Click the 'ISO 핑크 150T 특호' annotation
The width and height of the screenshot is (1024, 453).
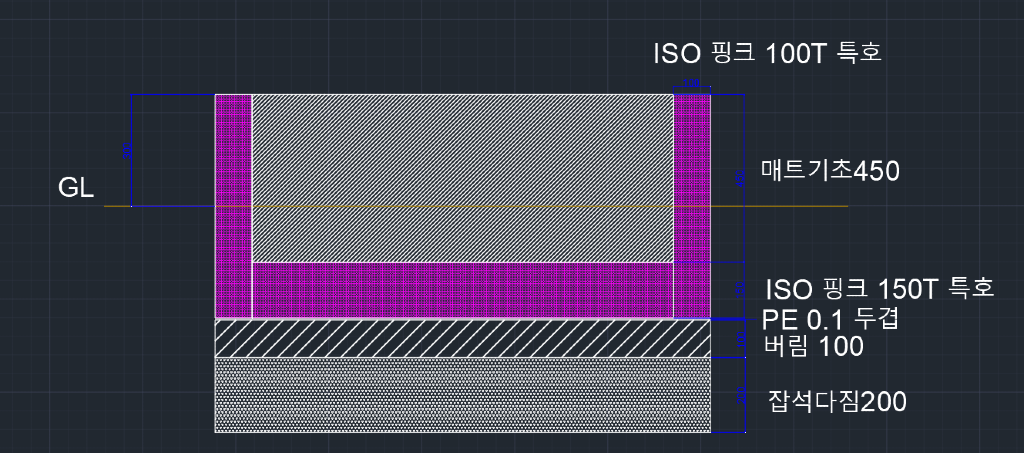(x=879, y=290)
